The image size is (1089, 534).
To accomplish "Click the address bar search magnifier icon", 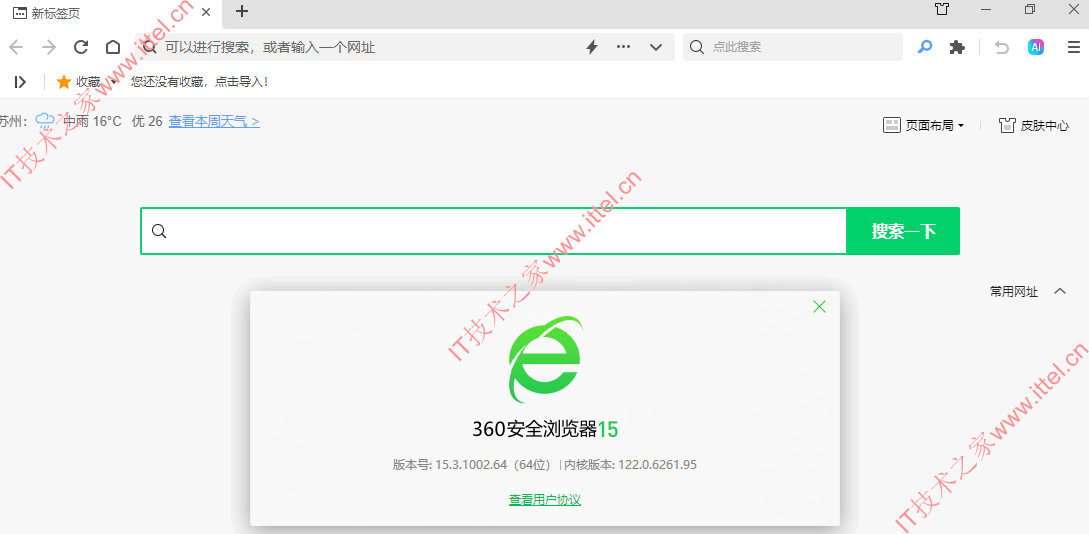I will (x=149, y=47).
